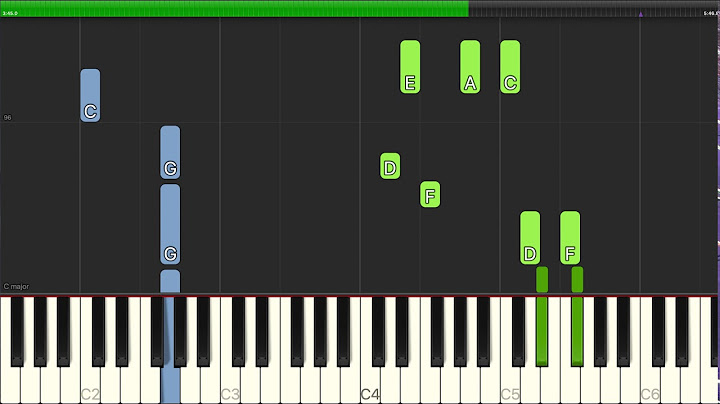This screenshot has height=404, width=720.
Task: Select the small green D note block
Action: pyautogui.click(x=390, y=166)
